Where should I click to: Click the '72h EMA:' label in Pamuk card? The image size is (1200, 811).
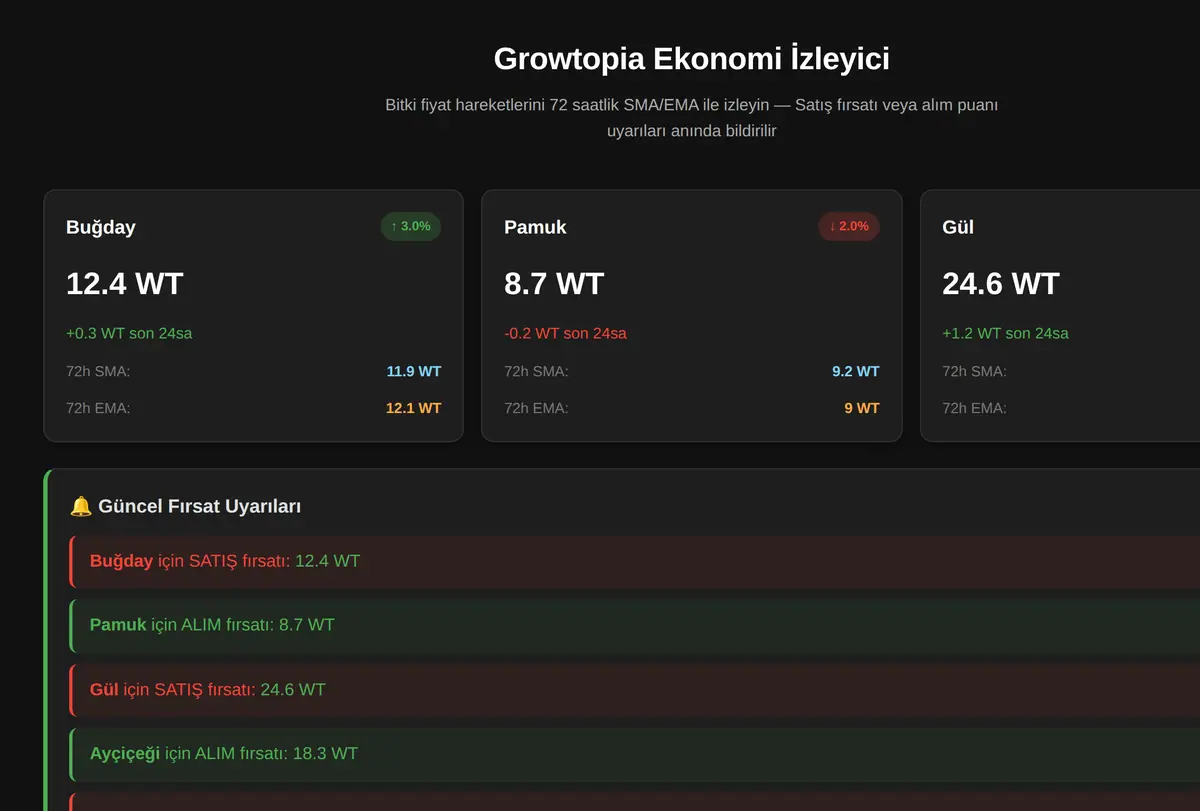pos(536,408)
